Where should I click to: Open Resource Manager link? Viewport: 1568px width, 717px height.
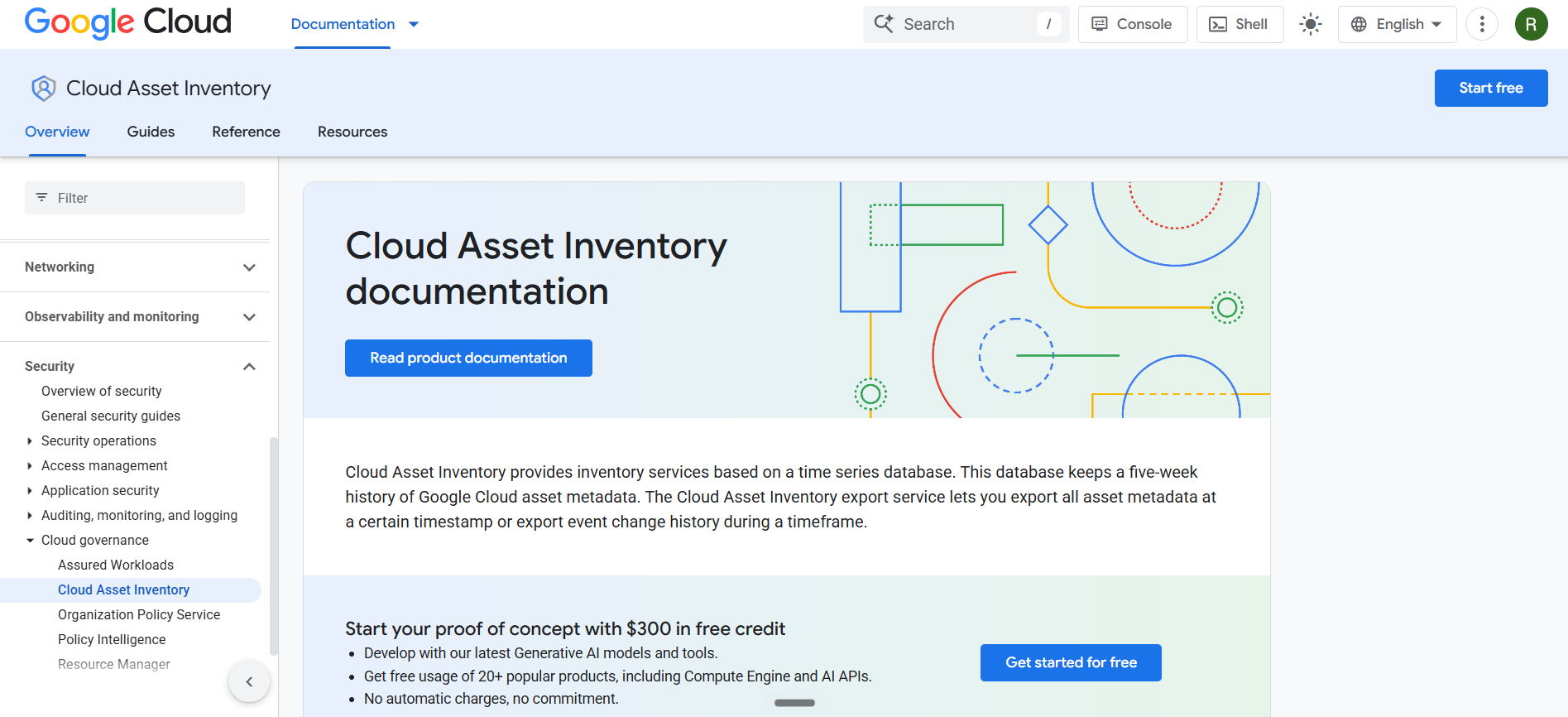click(x=114, y=664)
